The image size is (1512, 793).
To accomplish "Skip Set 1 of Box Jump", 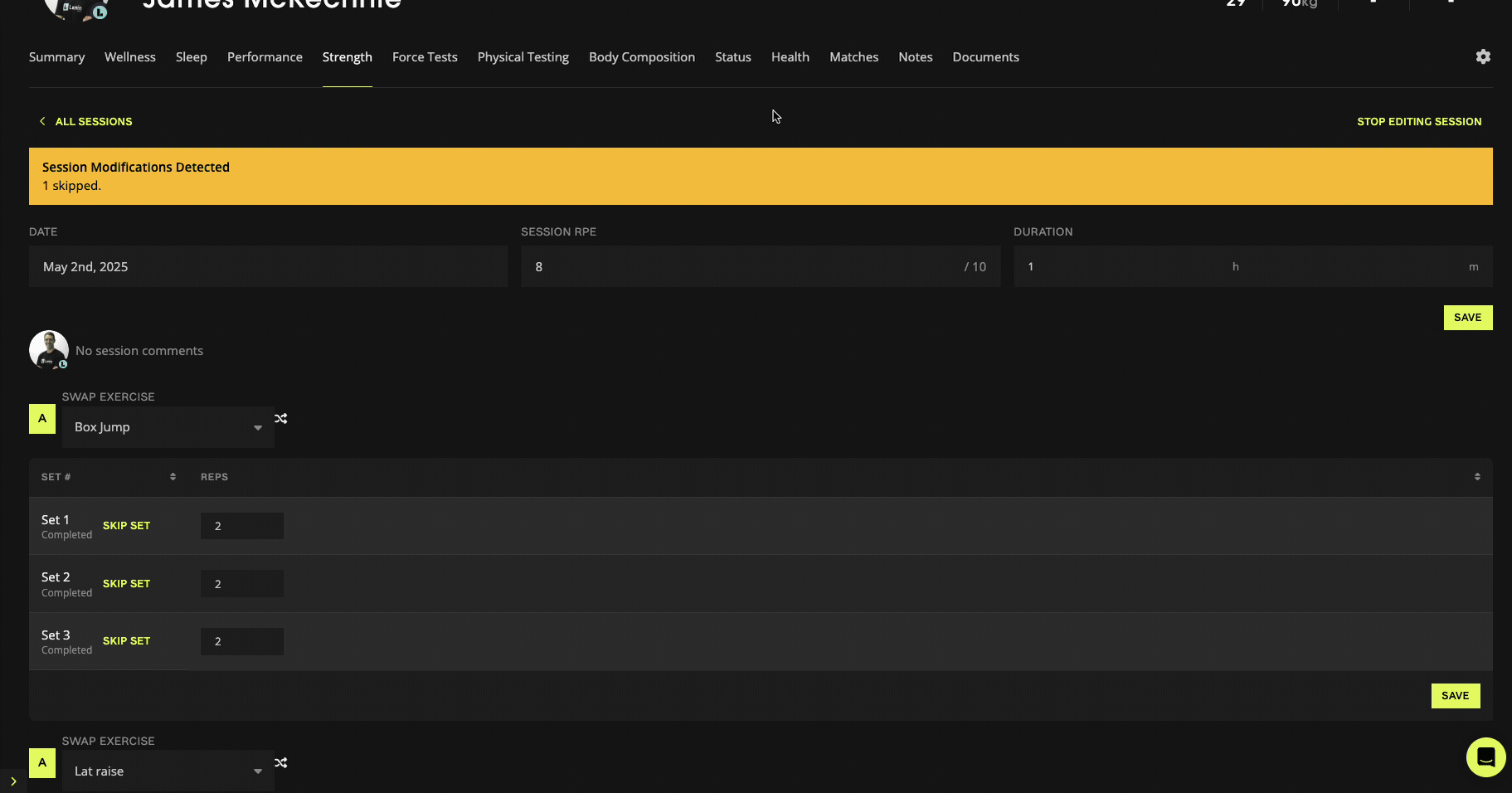I will click(x=126, y=526).
